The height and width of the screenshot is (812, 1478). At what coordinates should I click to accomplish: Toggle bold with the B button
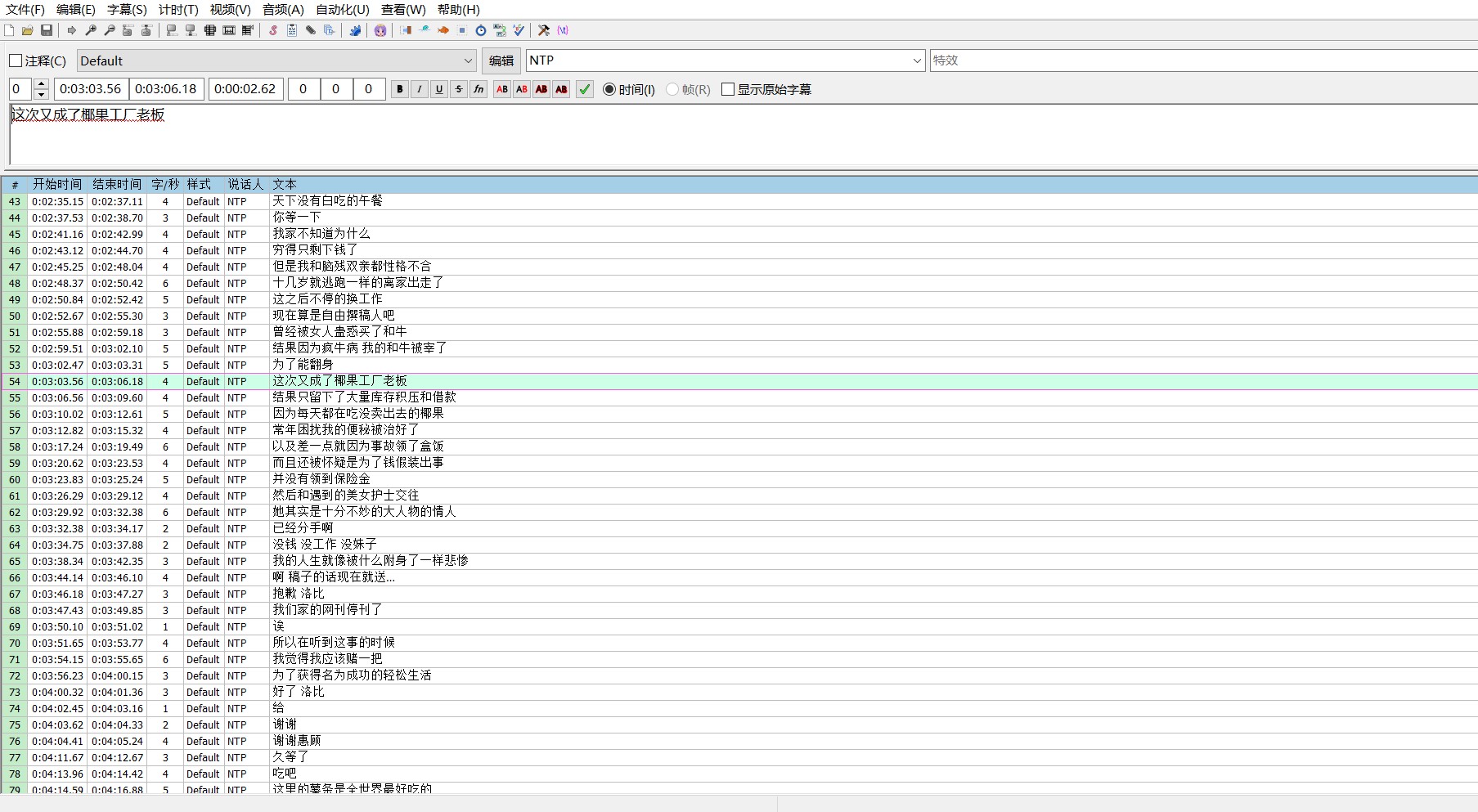(x=400, y=89)
